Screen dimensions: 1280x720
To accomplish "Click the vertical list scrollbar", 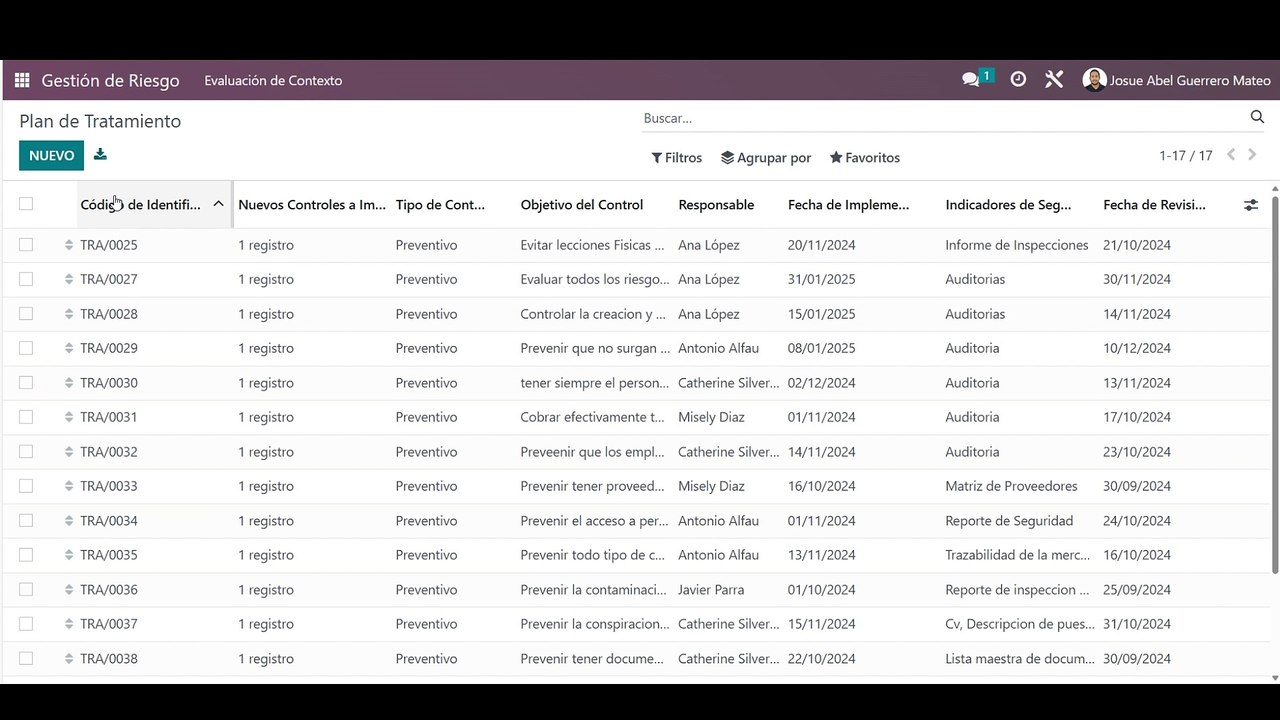I will tap(1274, 385).
